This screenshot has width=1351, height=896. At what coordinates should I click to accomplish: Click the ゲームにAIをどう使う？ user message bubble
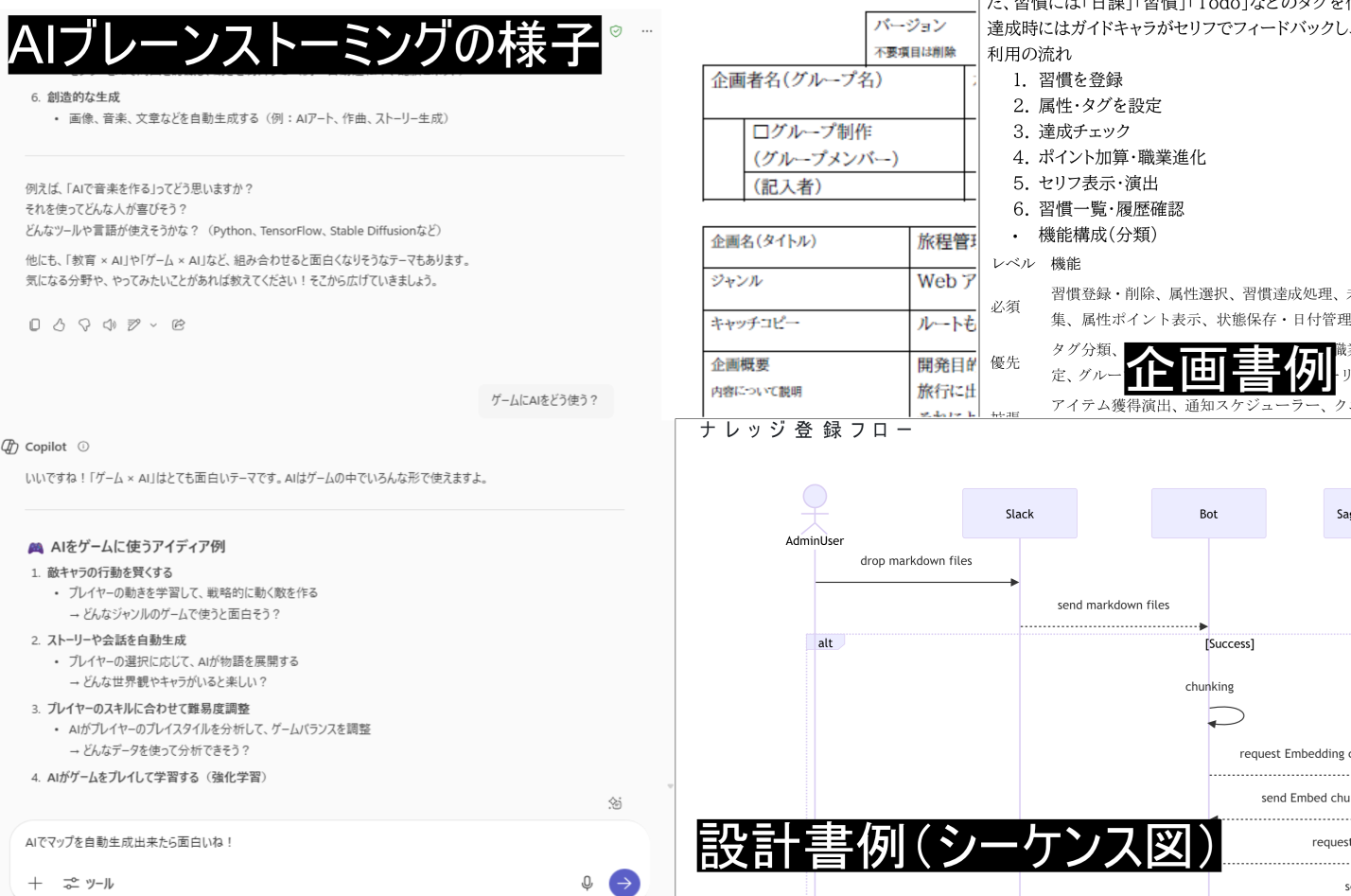pos(545,400)
